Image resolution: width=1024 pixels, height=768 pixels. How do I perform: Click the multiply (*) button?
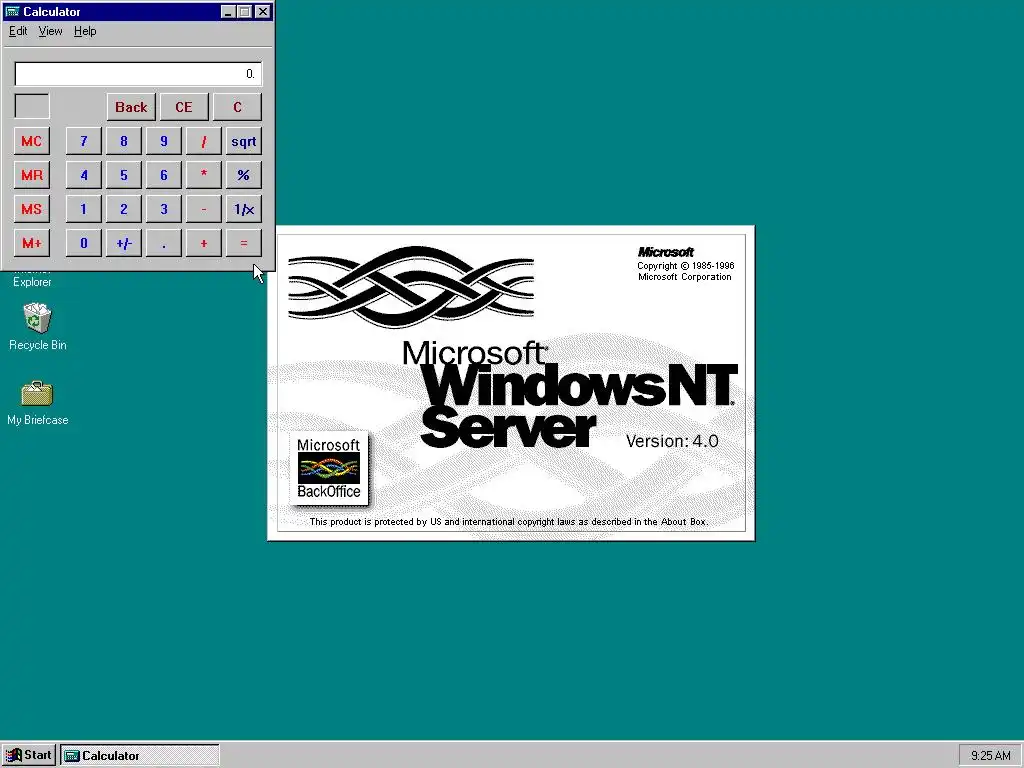coord(204,175)
